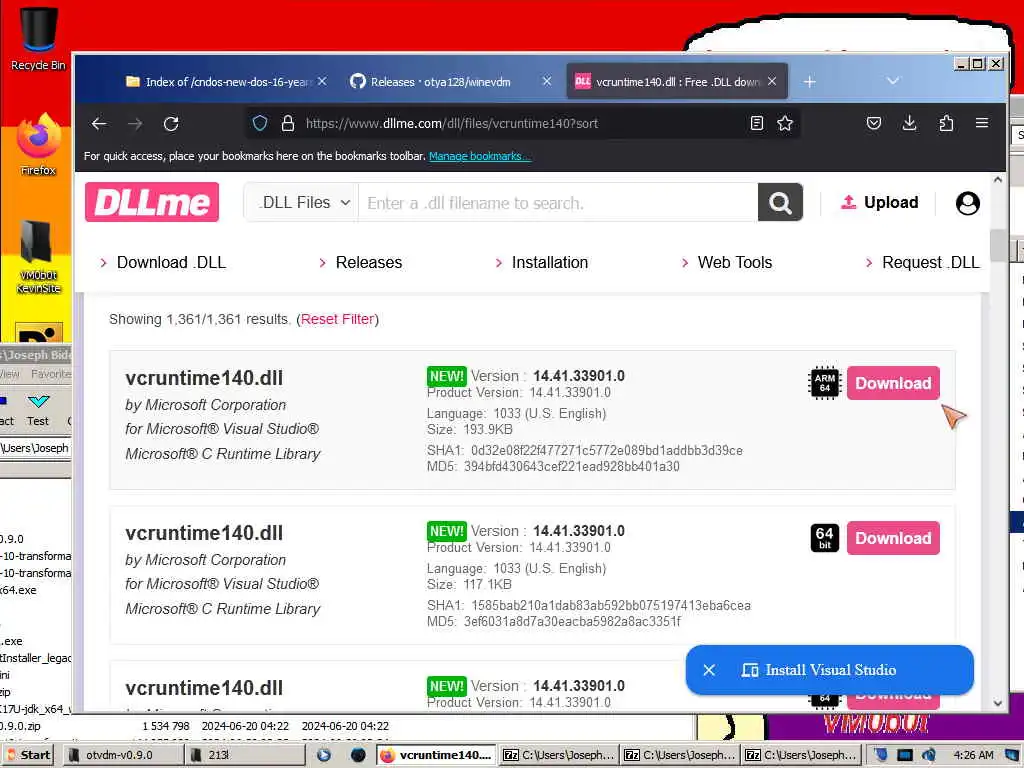Open Favorites menu in 7-Zip window
Viewport: 1024px width, 768px height.
point(50,374)
